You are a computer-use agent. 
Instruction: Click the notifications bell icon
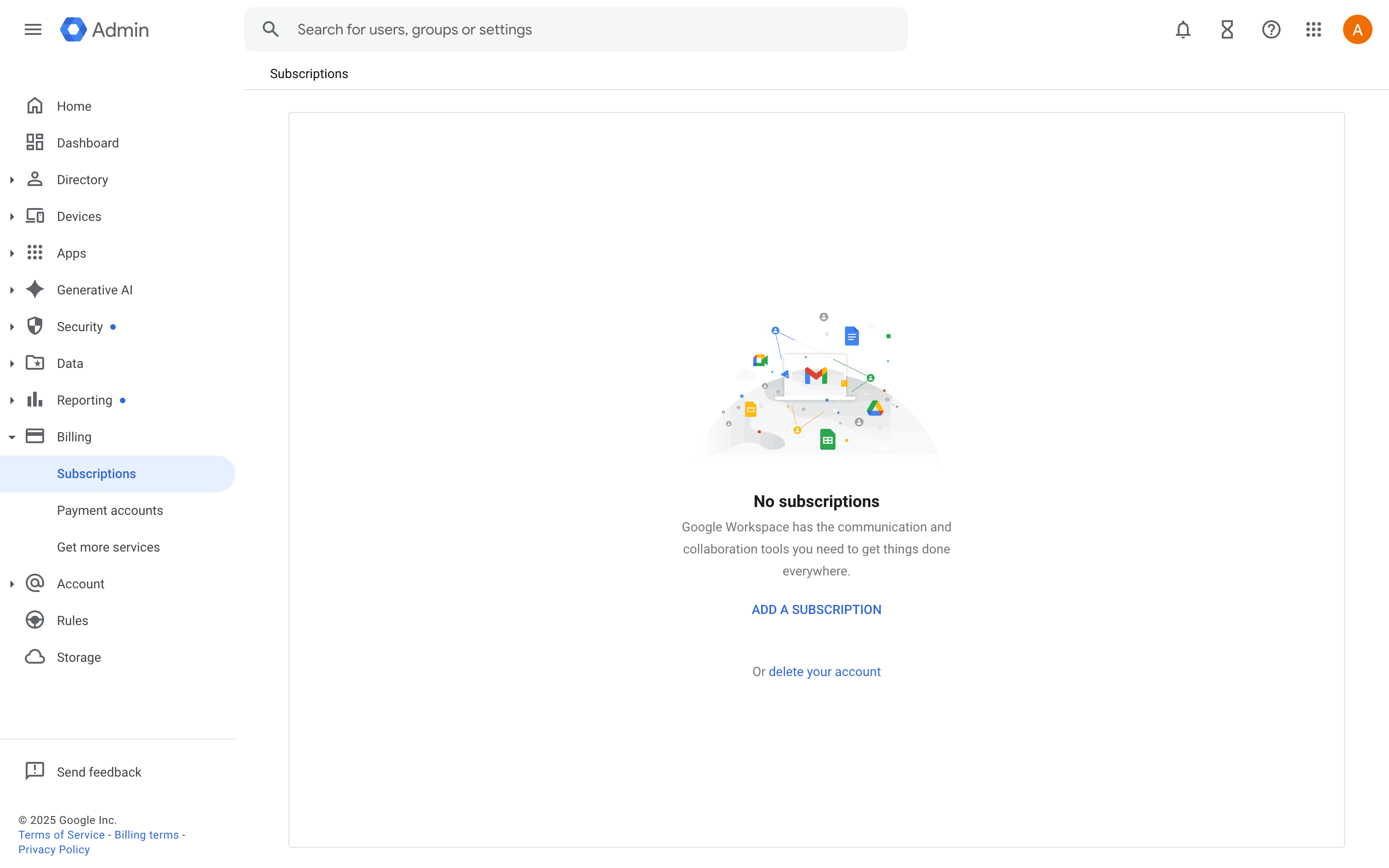coord(1183,29)
